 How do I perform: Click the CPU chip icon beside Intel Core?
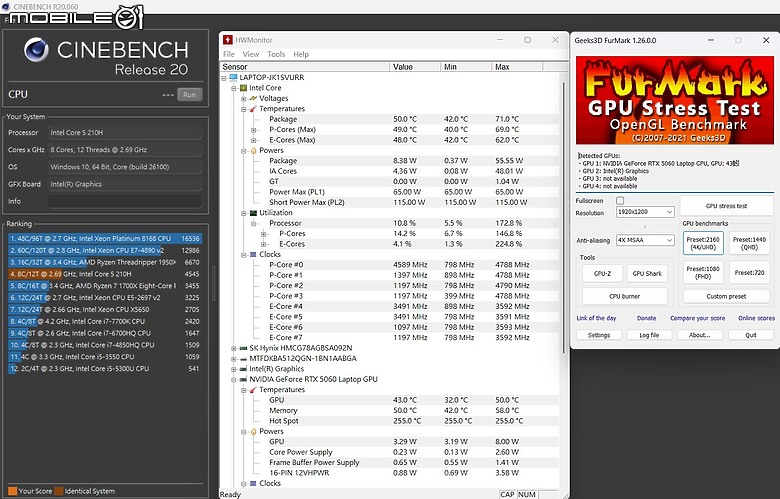[x=243, y=88]
